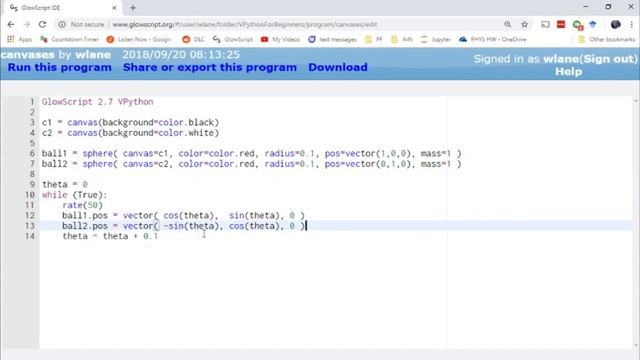Click Share or export this program
Screen dimensions: 640x360
(210, 67)
